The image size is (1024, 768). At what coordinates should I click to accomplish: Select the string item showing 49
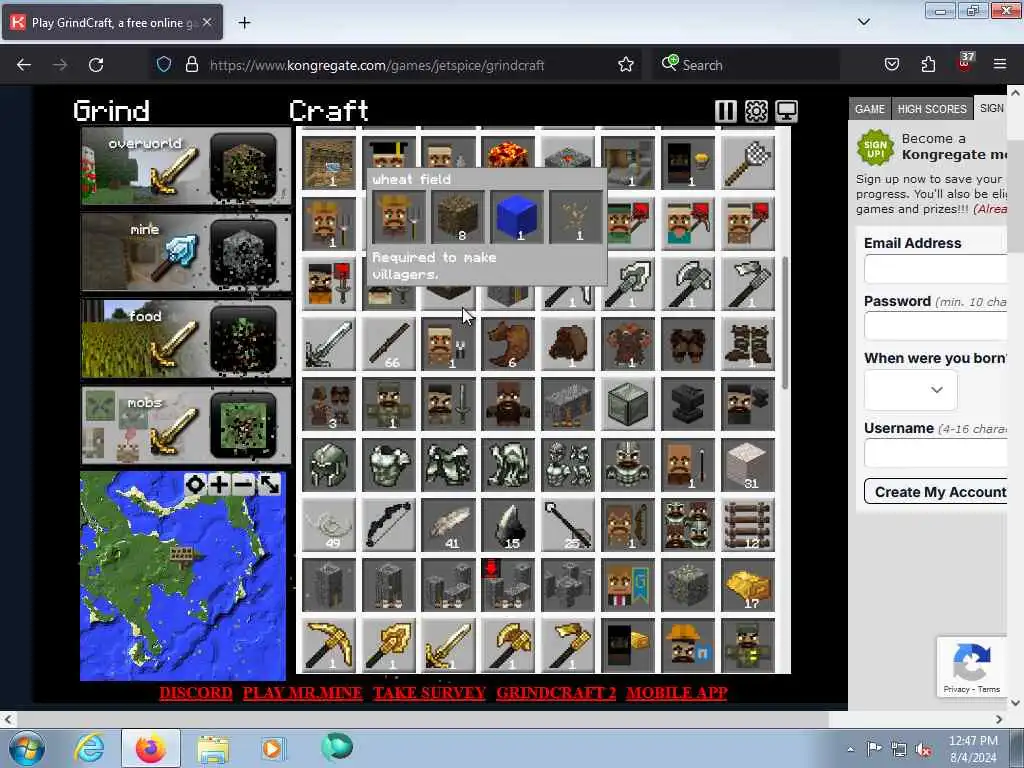click(x=329, y=525)
